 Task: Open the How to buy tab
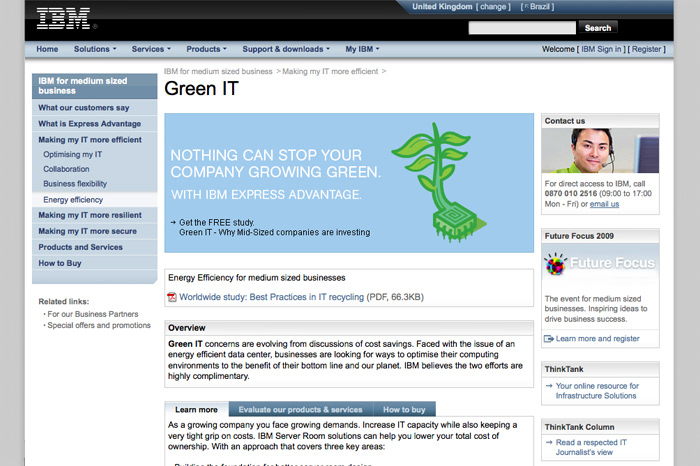click(404, 409)
